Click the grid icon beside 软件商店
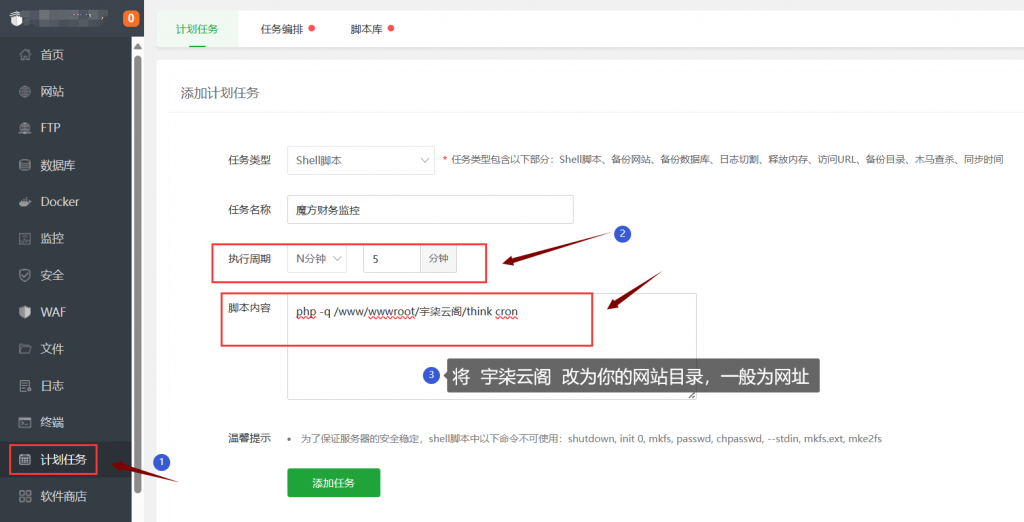This screenshot has width=1024, height=522. coord(25,496)
